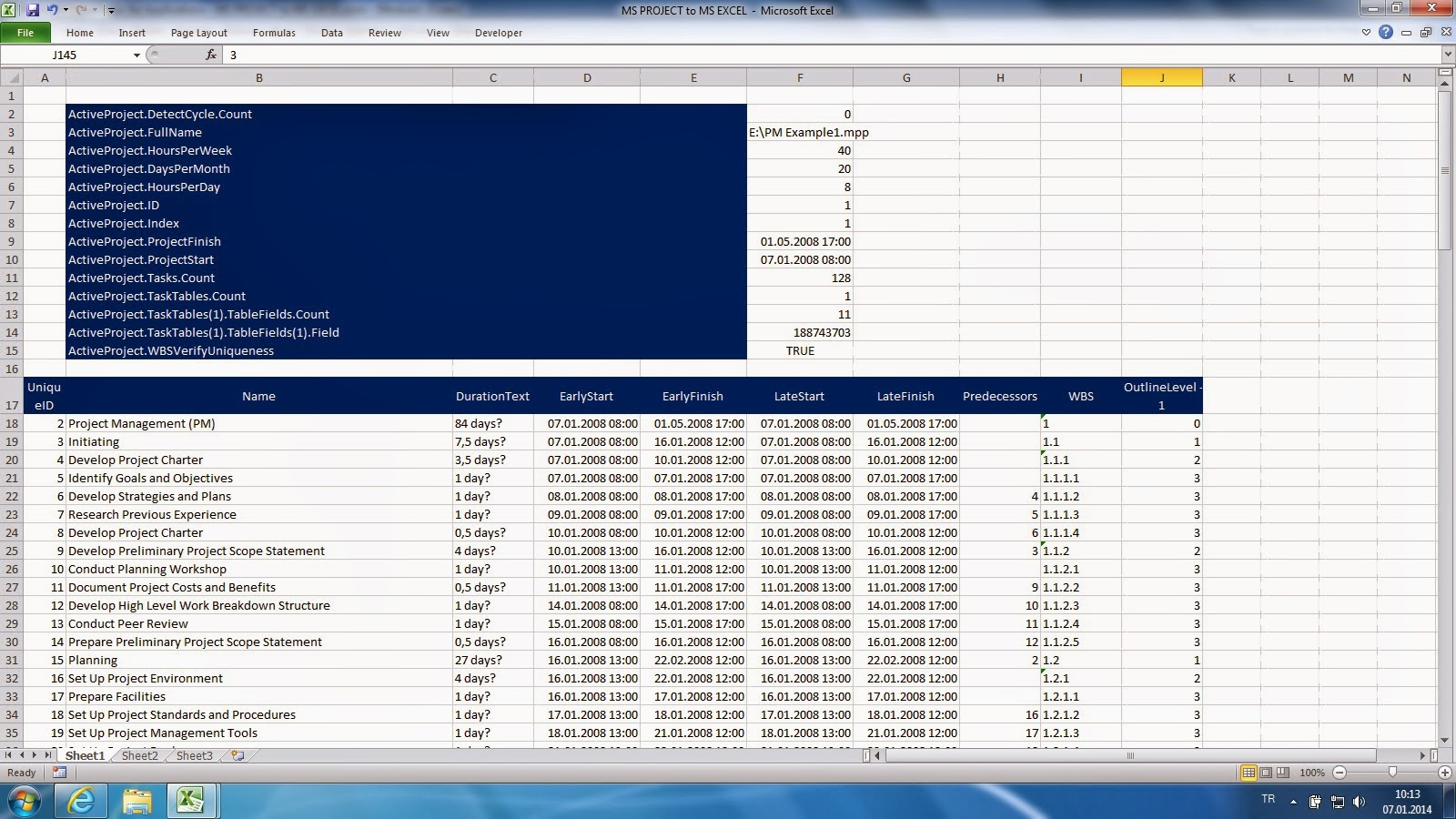The width and height of the screenshot is (1456, 819).
Task: Open Microsoft Excel Help question mark
Action: click(x=1386, y=33)
